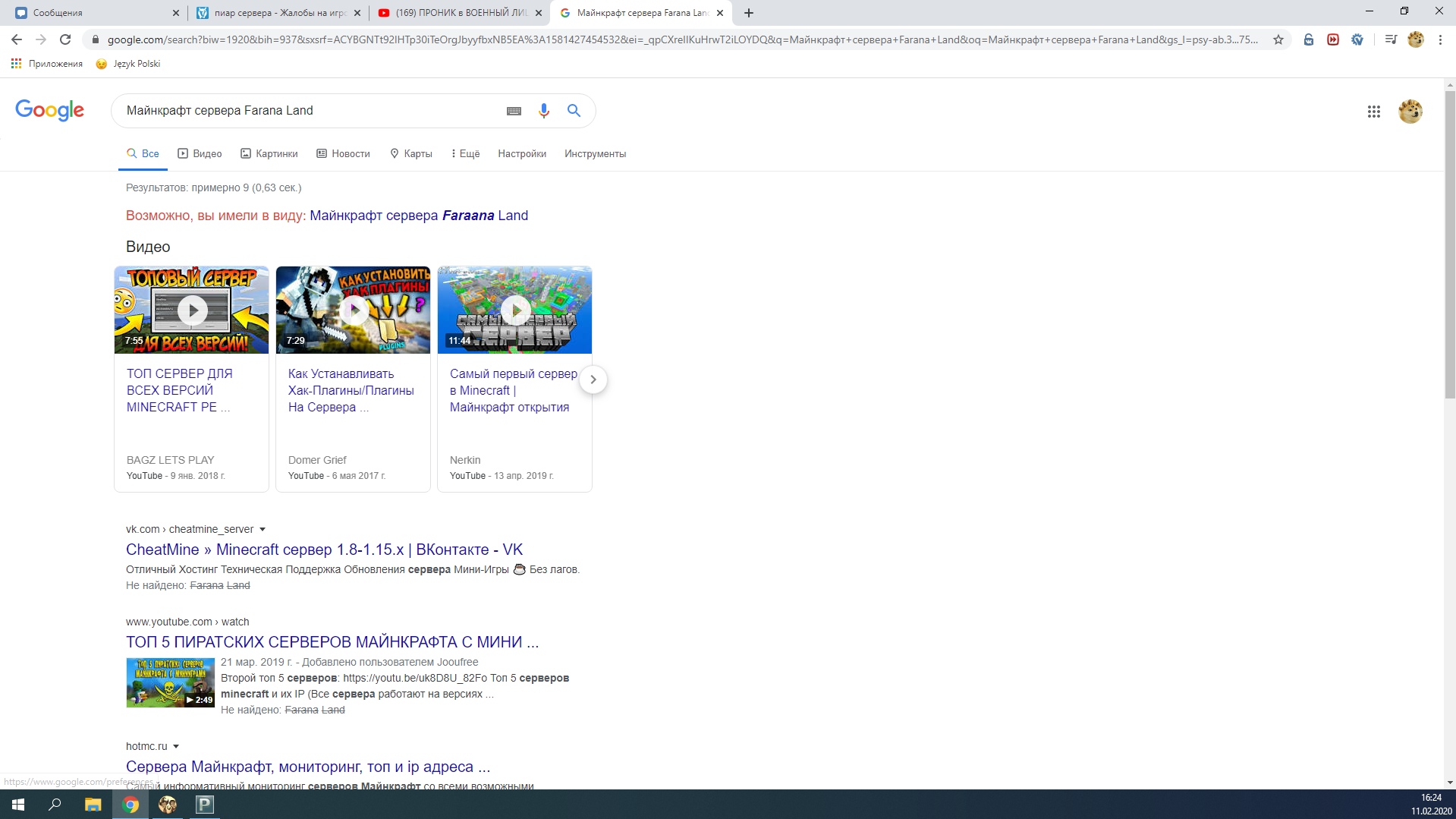1456x819 pixels.
Task: Open a new browser tab
Action: [749, 13]
